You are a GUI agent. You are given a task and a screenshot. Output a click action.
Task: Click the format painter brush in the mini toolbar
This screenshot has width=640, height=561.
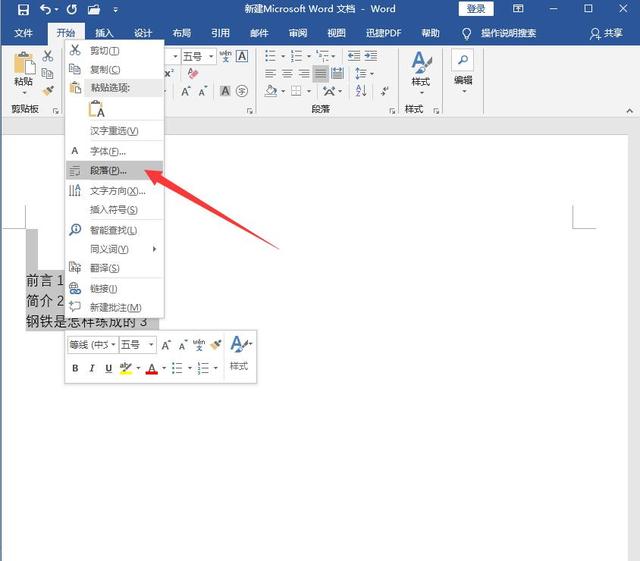pos(216,344)
